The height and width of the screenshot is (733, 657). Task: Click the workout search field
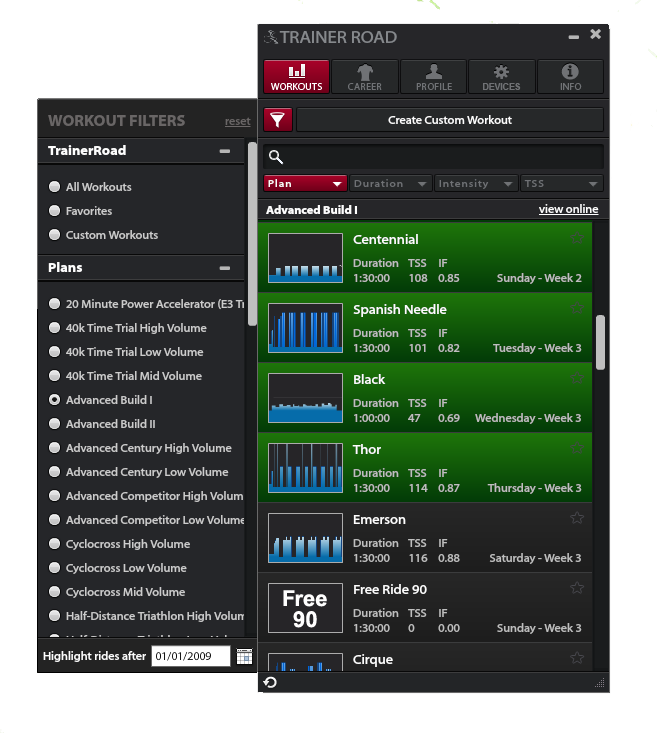coord(433,157)
